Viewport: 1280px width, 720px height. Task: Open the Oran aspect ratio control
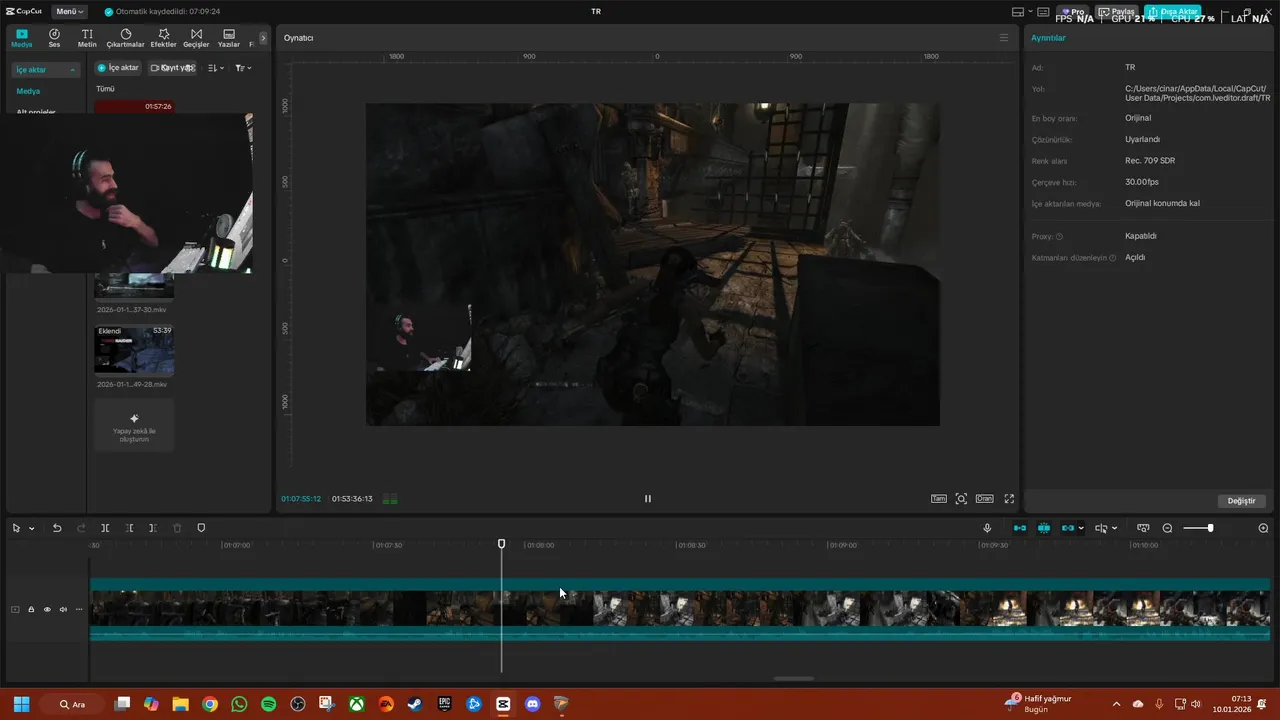[985, 498]
